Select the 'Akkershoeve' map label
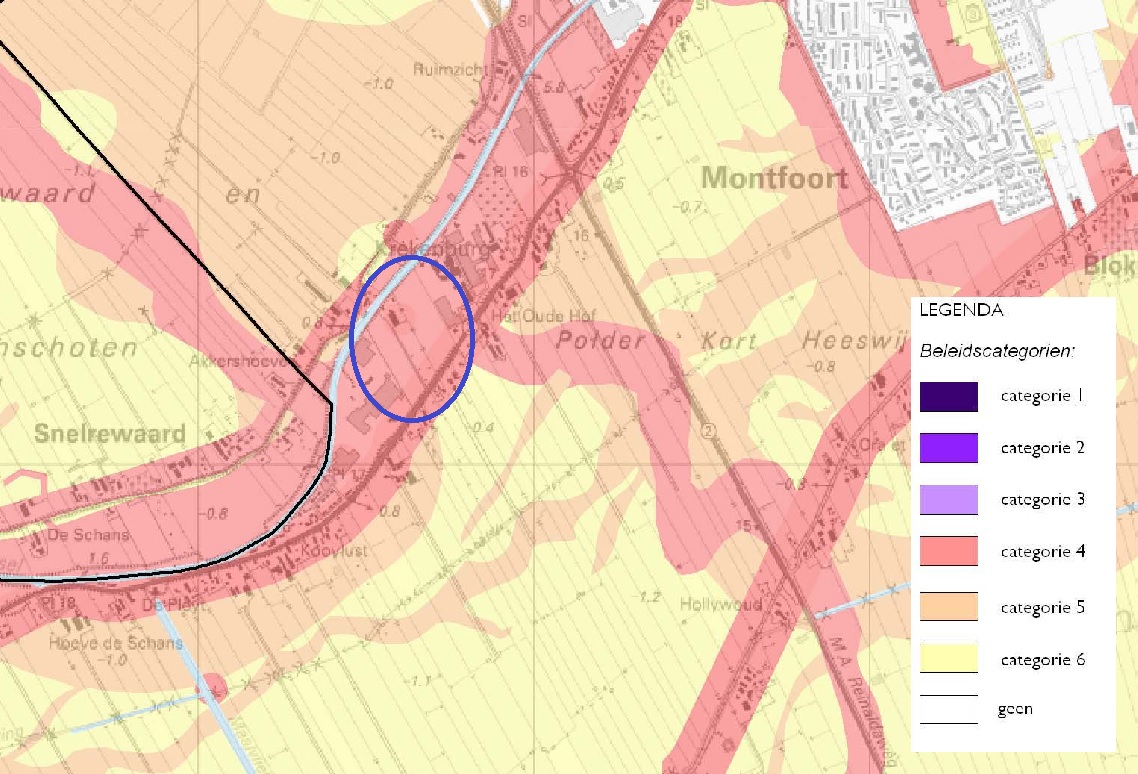Image resolution: width=1138 pixels, height=774 pixels. 237,363
